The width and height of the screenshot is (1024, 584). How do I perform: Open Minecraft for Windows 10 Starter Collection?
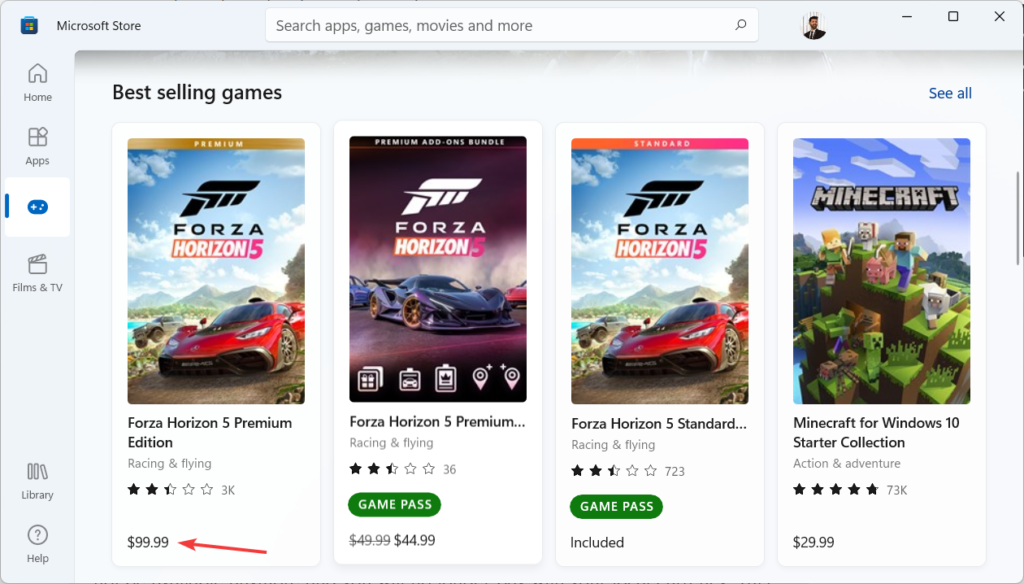880,268
